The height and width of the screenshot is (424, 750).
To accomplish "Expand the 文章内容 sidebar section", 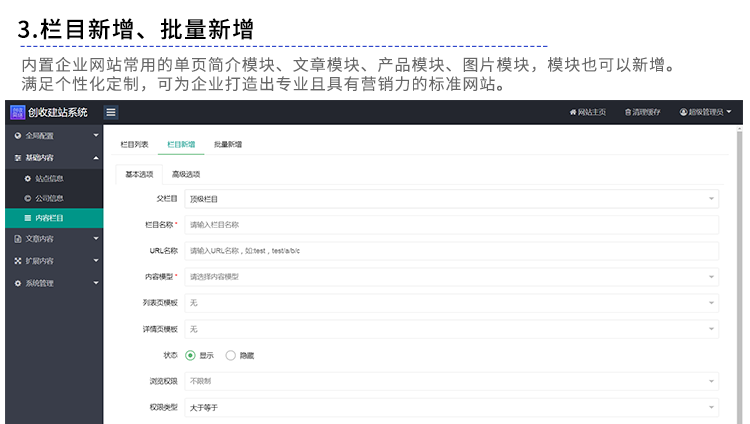I will click(x=54, y=238).
